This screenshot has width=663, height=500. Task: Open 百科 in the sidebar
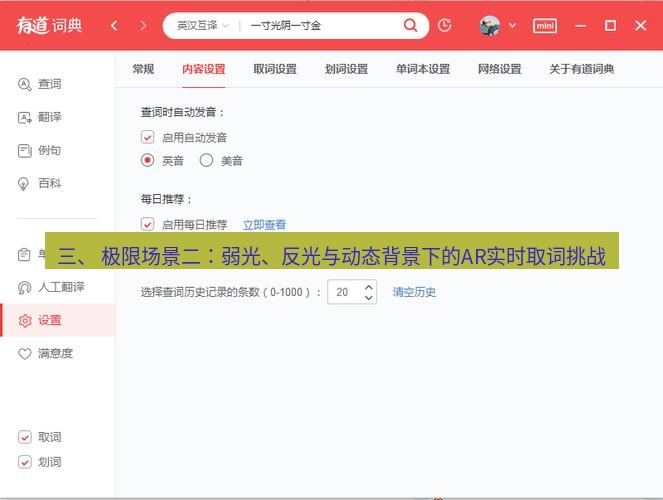click(x=40, y=183)
